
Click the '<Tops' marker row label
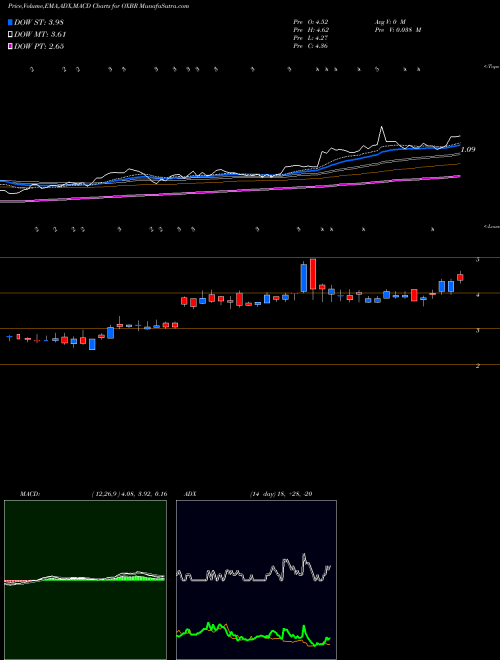click(491, 67)
